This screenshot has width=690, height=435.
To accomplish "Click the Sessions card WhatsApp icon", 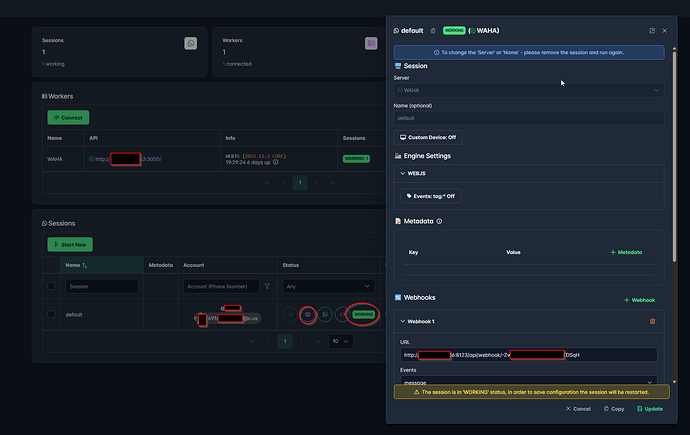I will click(191, 43).
